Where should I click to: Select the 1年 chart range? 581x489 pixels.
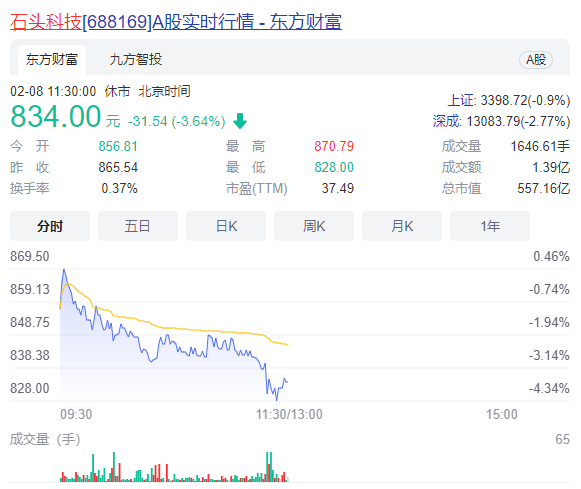click(x=490, y=226)
